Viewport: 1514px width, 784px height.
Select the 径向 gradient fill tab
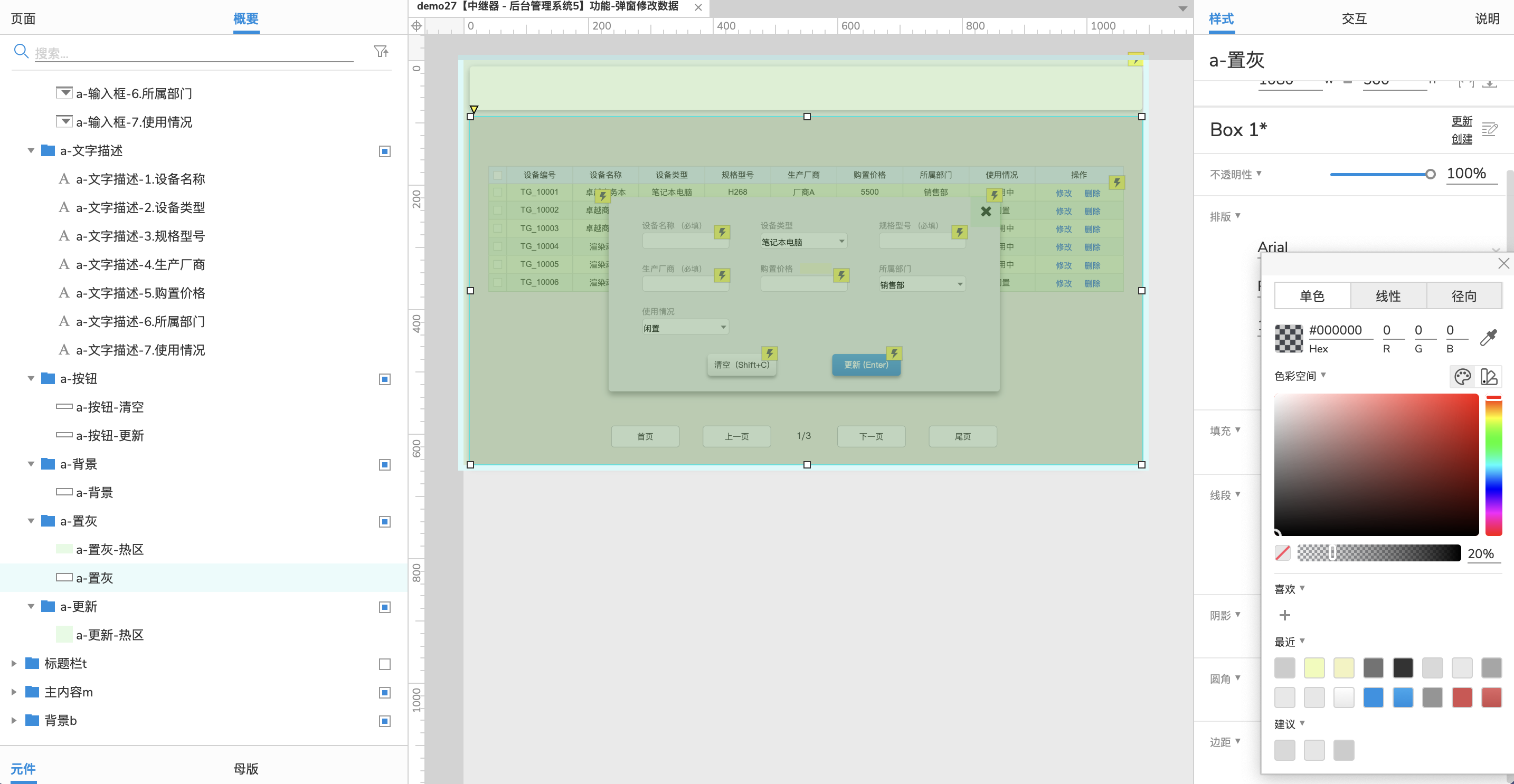pyautogui.click(x=1464, y=296)
